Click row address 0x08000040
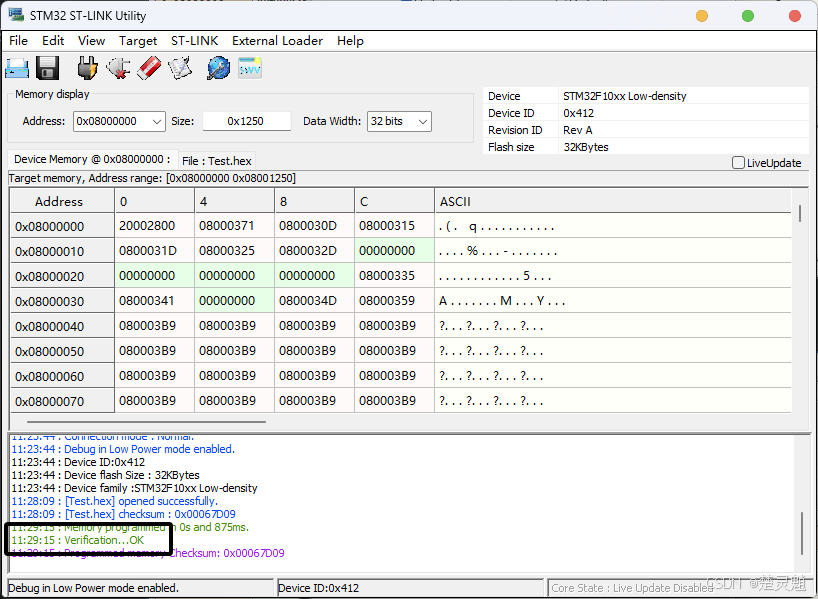 tap(62, 326)
